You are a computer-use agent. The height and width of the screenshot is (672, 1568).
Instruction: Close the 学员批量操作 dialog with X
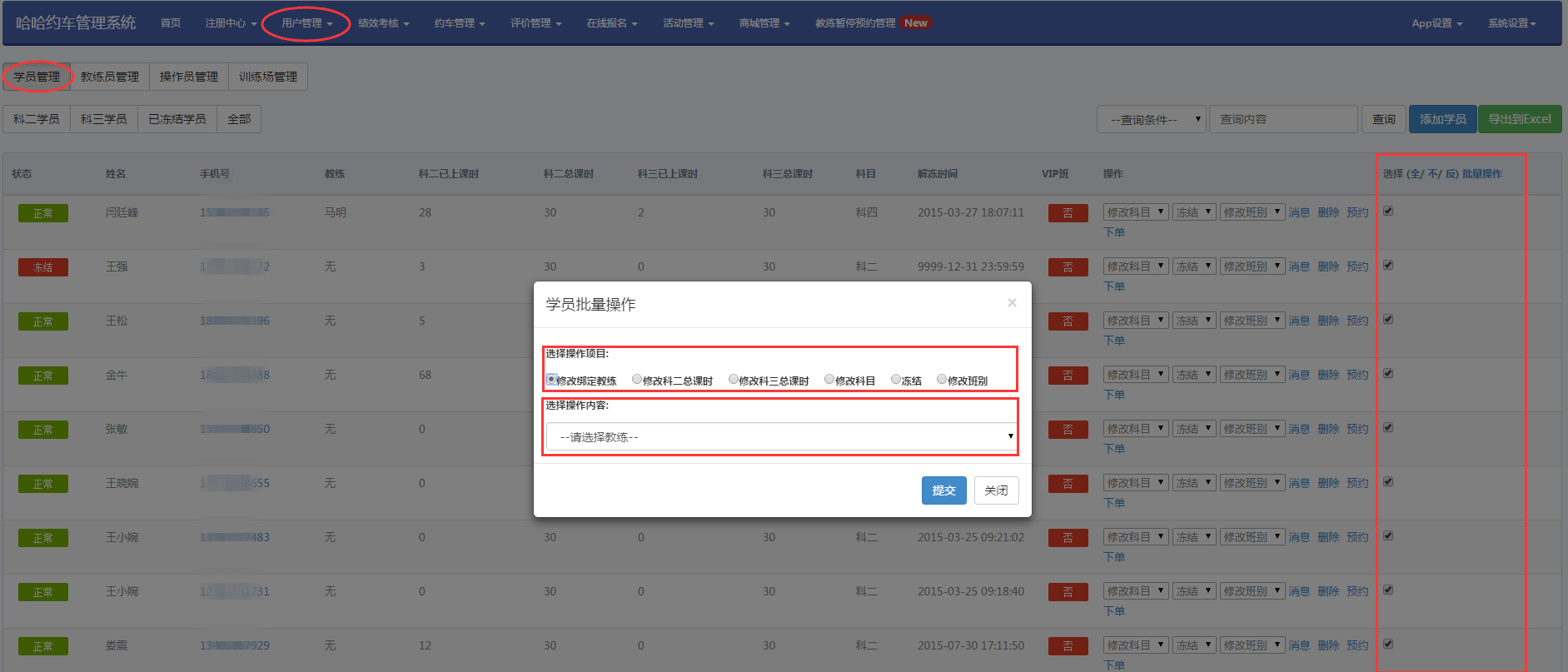(1012, 303)
